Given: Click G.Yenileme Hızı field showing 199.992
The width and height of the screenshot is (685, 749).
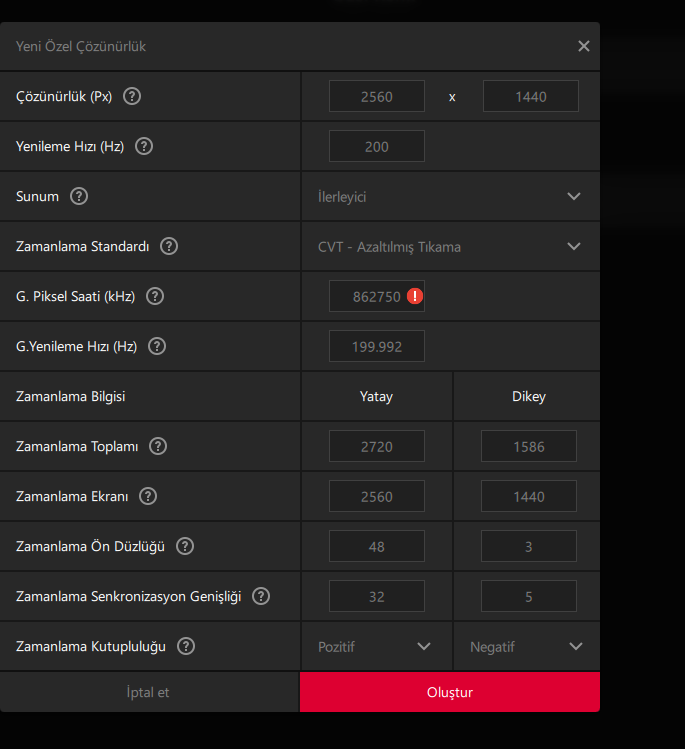Looking at the screenshot, I should pyautogui.click(x=377, y=346).
